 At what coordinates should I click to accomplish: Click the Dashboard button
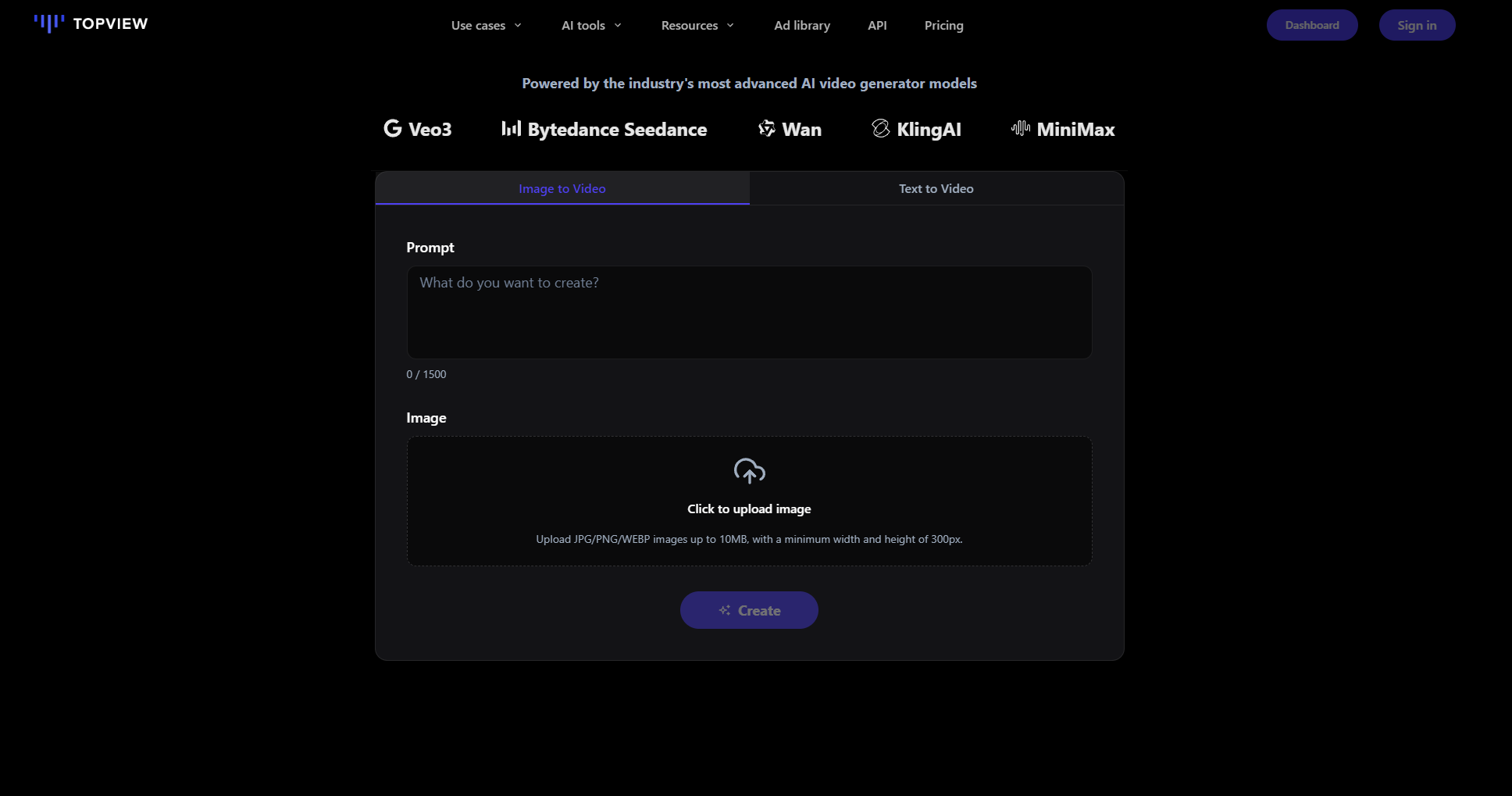(1311, 25)
